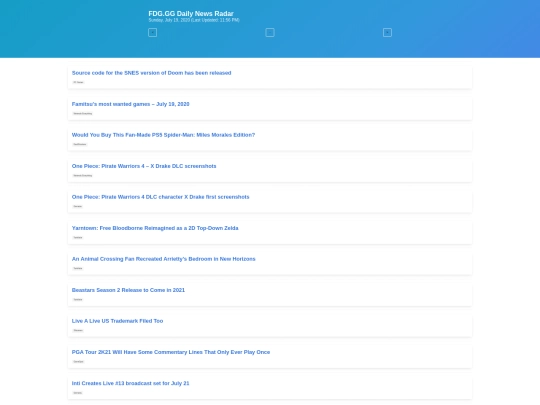Click the leftmost square icon in the header
540x405 pixels.
click(153, 33)
